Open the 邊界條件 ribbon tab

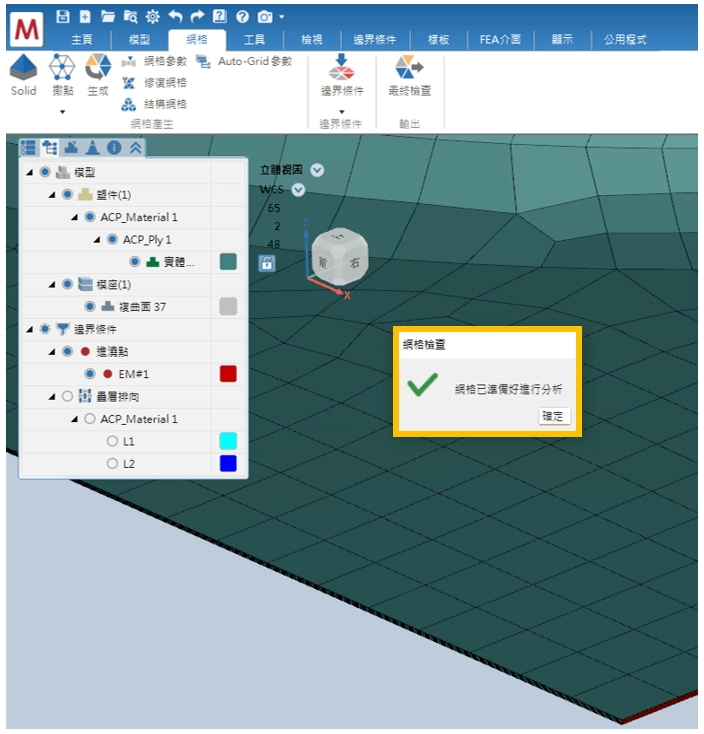tap(375, 40)
